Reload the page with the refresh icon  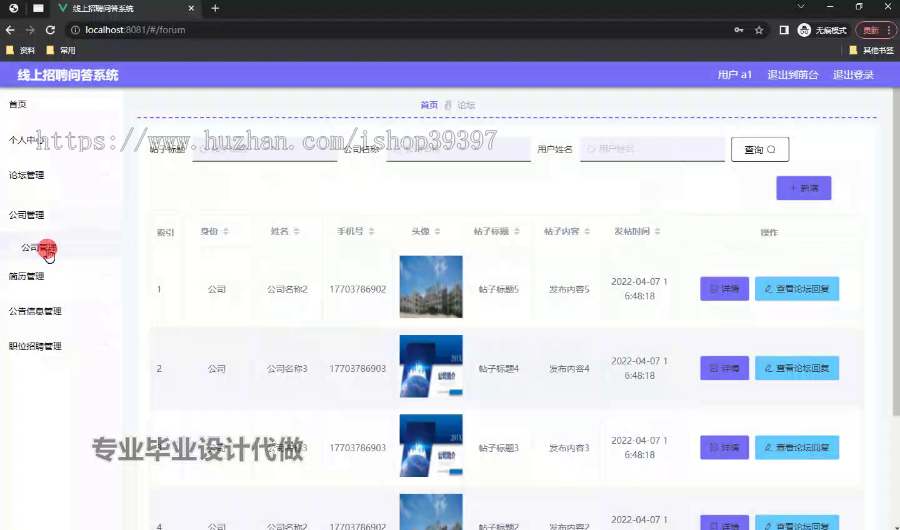(51, 30)
